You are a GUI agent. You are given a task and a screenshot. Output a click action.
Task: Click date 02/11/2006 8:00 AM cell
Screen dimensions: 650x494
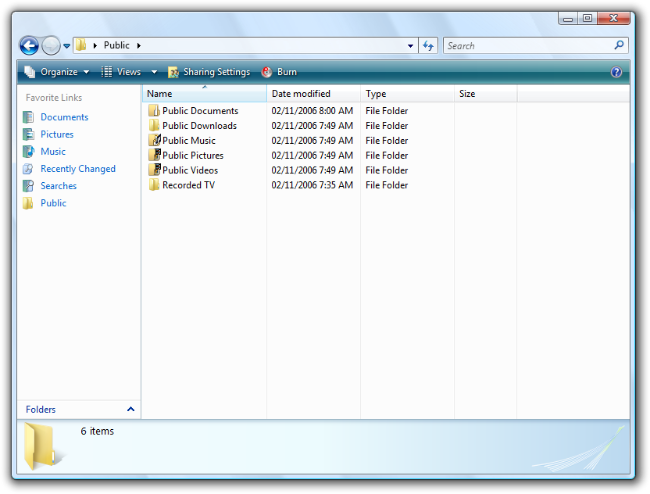tap(312, 111)
